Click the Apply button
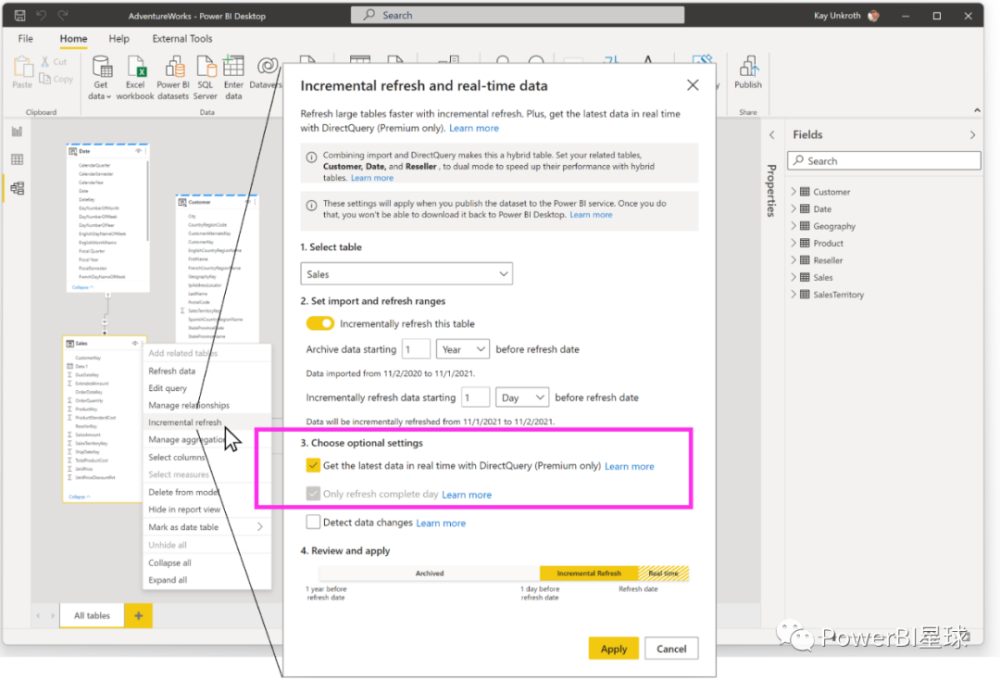This screenshot has height=681, width=1000. click(x=613, y=648)
